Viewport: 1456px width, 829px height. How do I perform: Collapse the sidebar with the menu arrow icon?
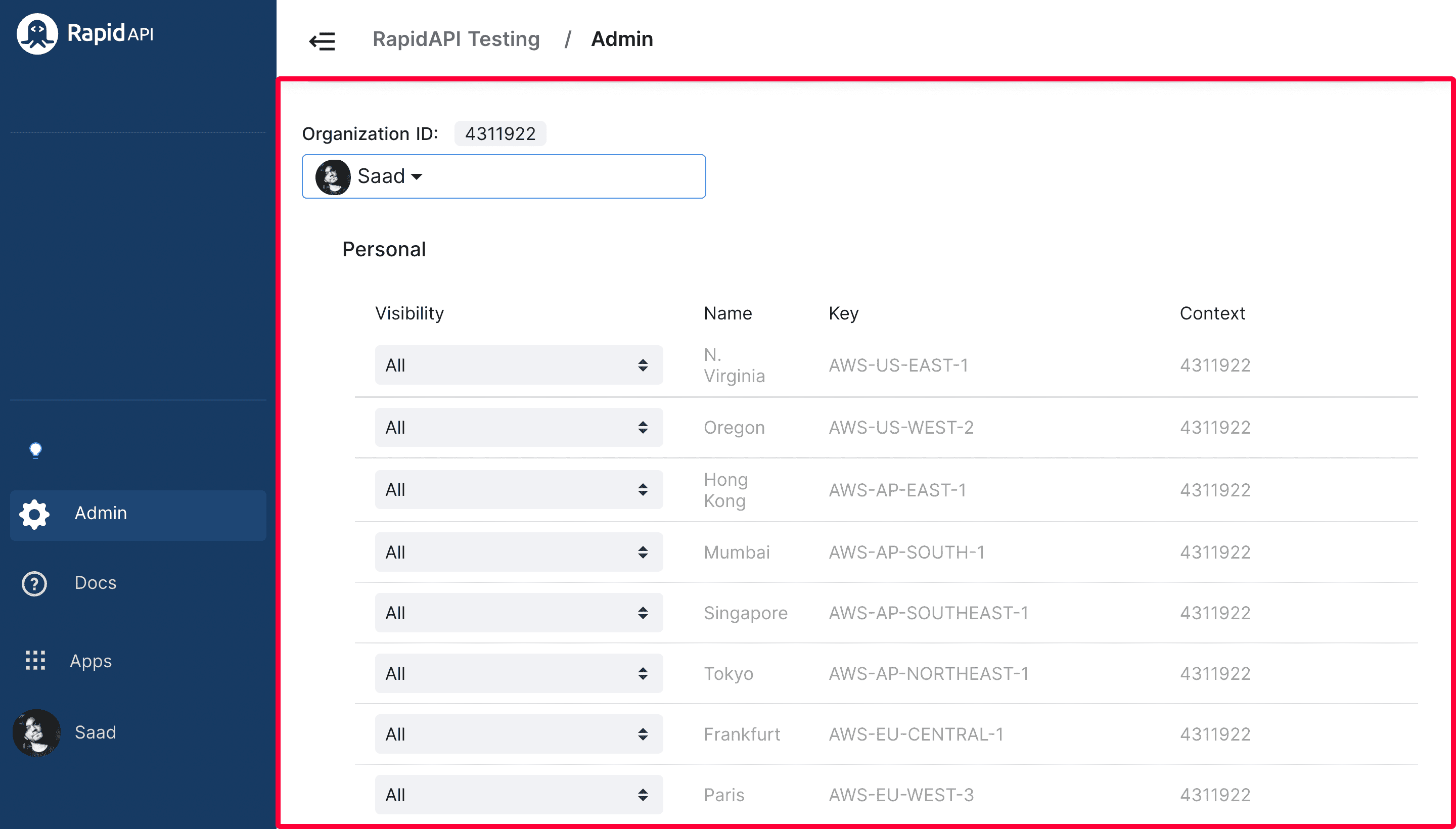322,41
